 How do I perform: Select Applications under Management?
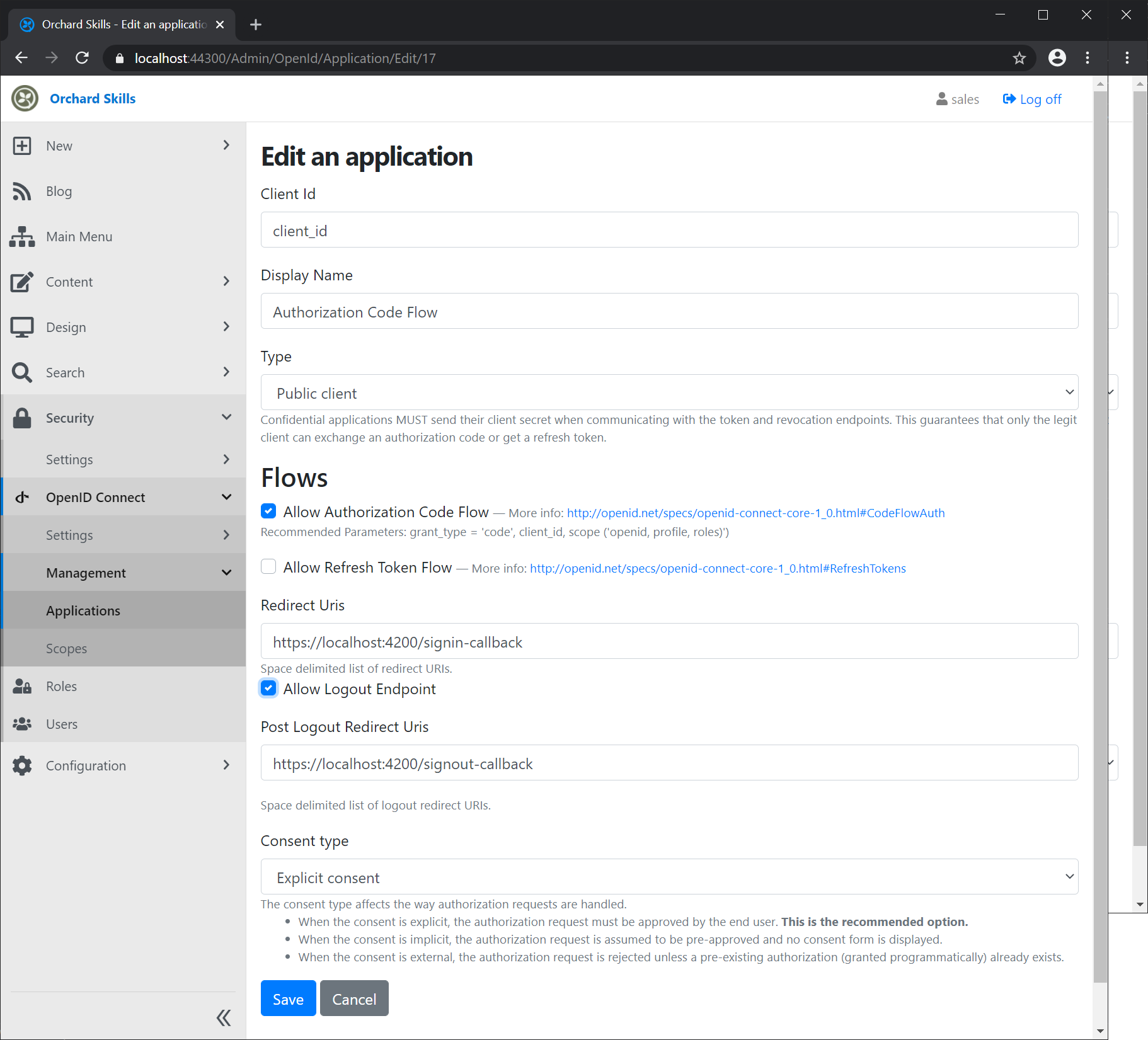point(83,610)
